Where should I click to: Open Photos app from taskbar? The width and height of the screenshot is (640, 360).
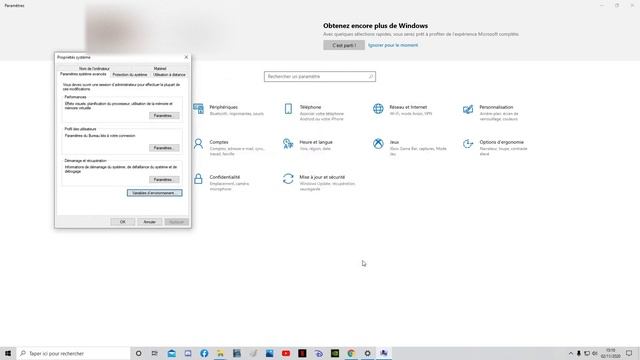point(269,353)
